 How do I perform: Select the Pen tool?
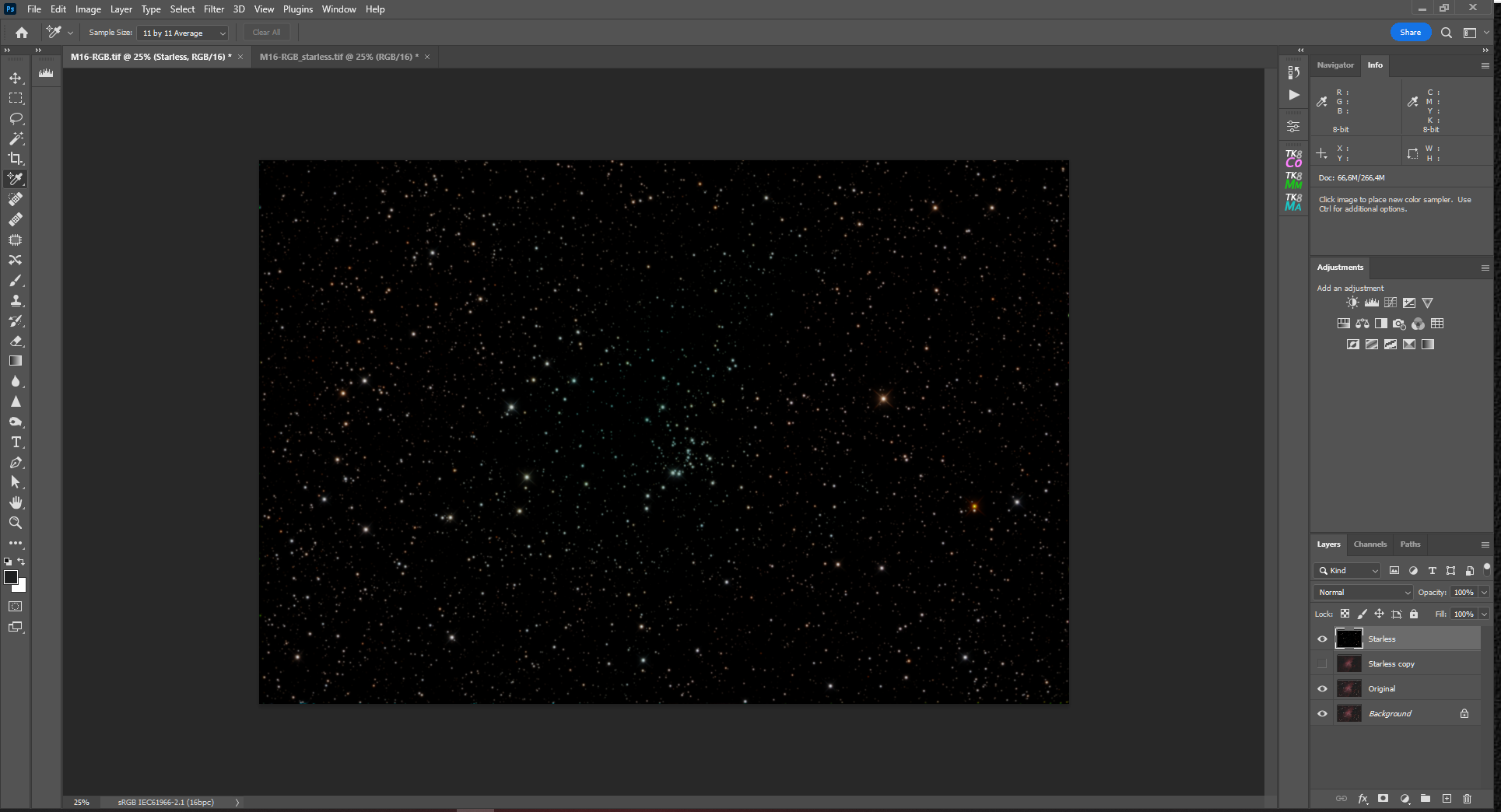click(x=16, y=462)
